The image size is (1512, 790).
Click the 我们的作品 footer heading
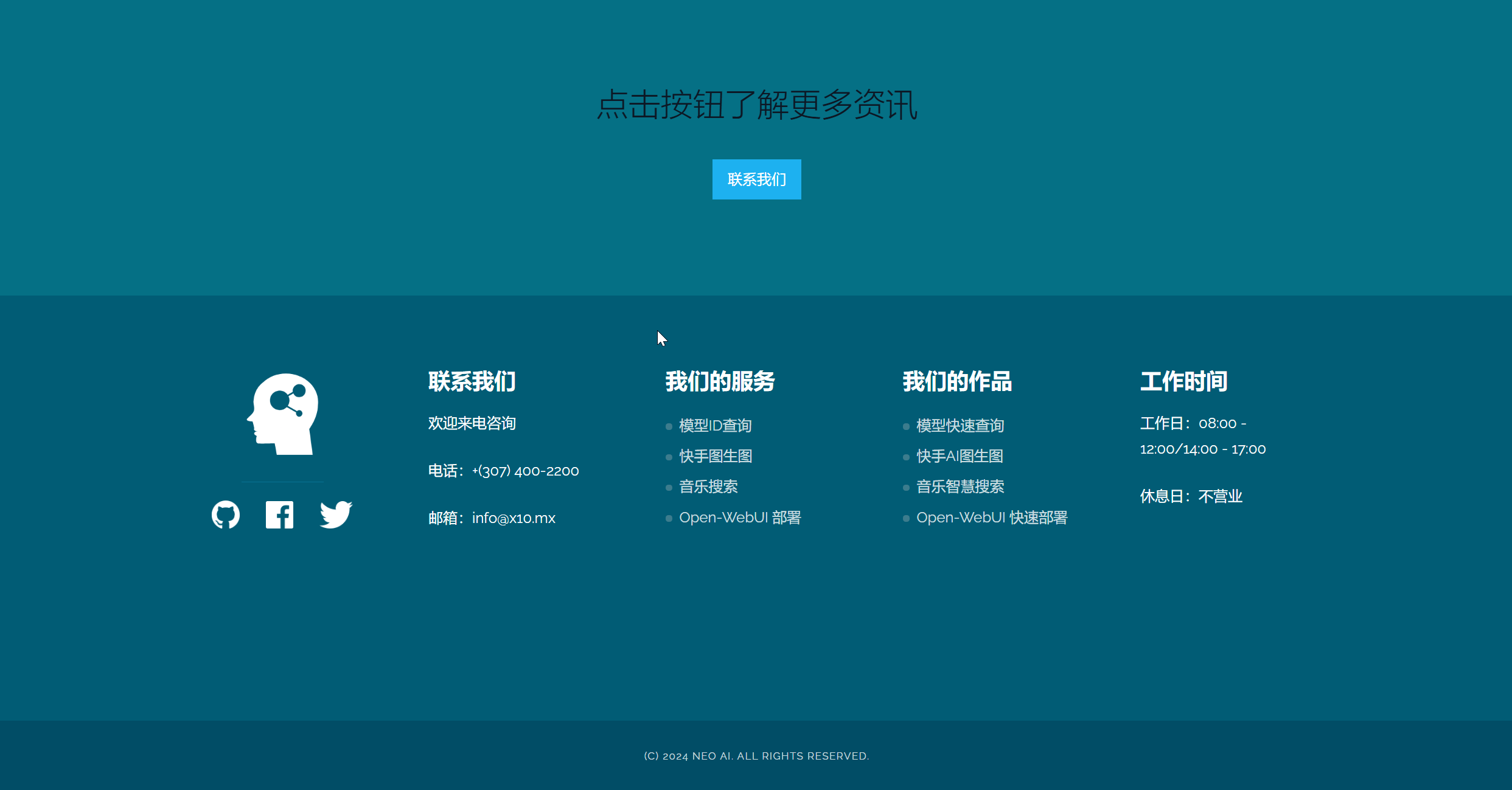coord(957,381)
